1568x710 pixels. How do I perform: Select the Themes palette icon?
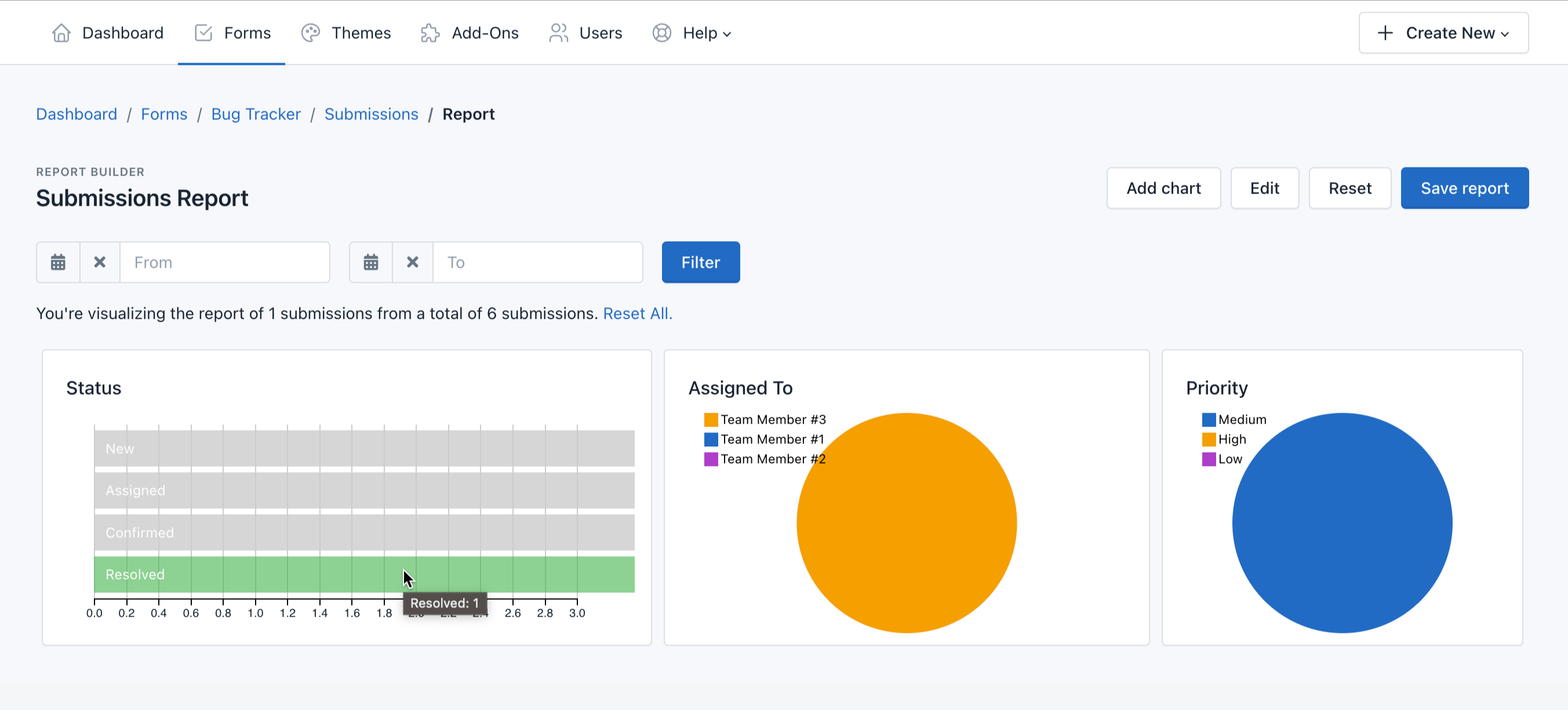coord(311,33)
